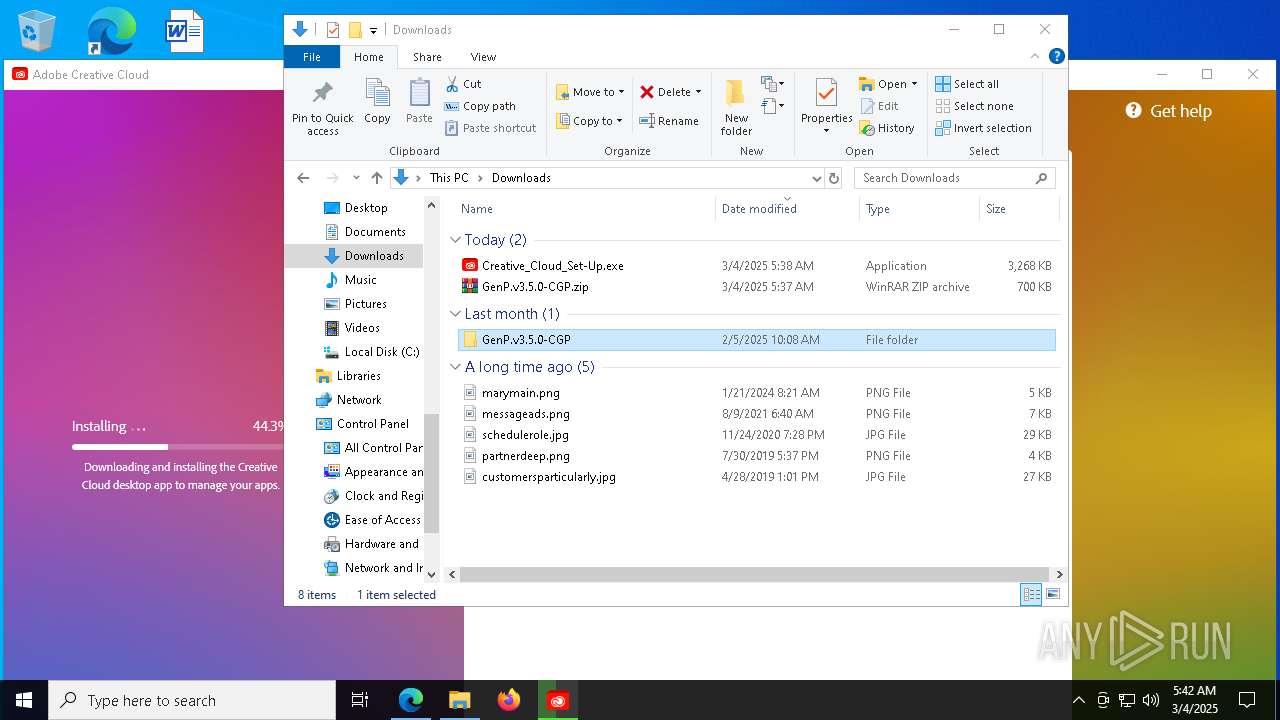
Task: Open Recent locations dropdown arrow
Action: [x=355, y=178]
